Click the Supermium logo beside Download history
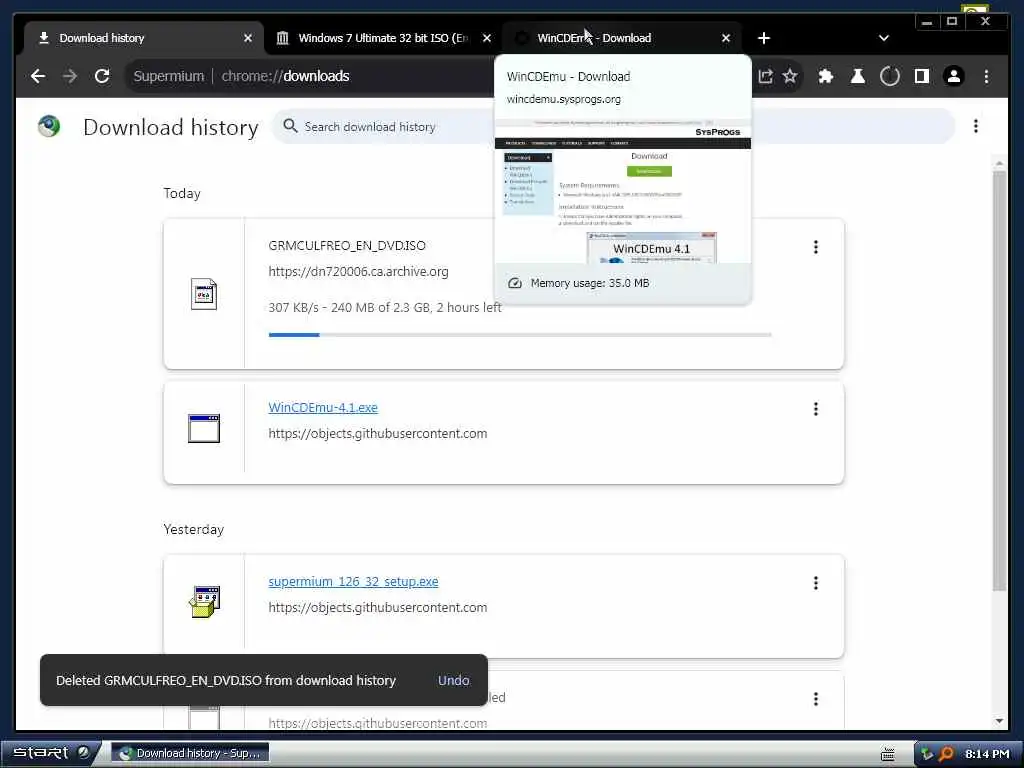Viewport: 1024px width, 768px height. coord(49,126)
